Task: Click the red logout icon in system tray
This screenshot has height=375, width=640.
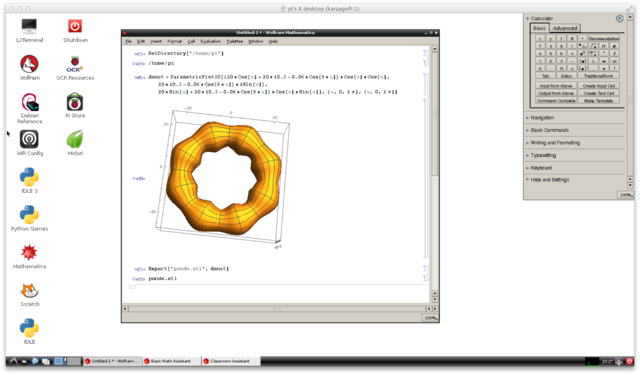Action: click(x=629, y=361)
